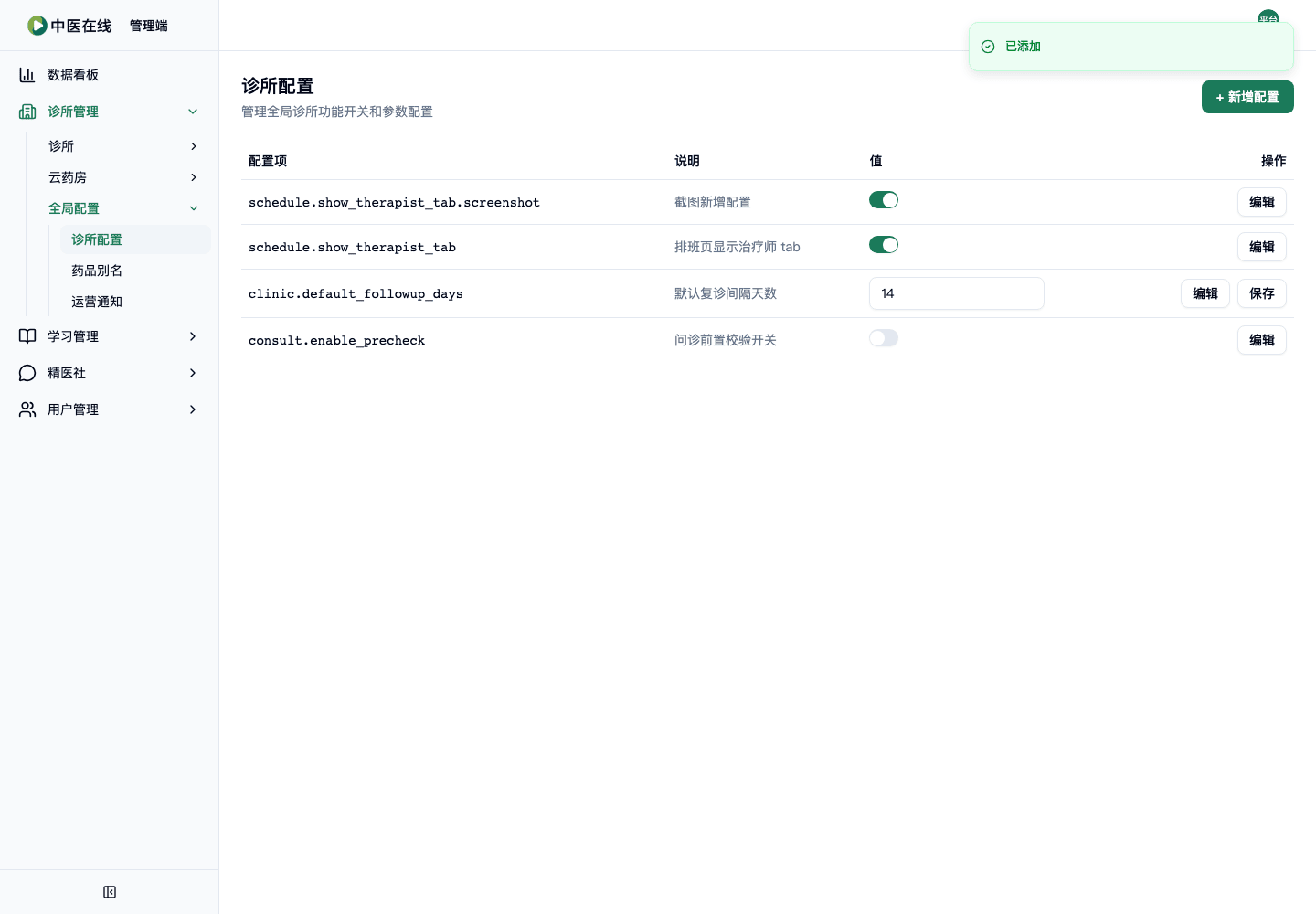Collapse the 诊所管理 chevron
Viewport: 1316px width, 914px height.
[193, 112]
